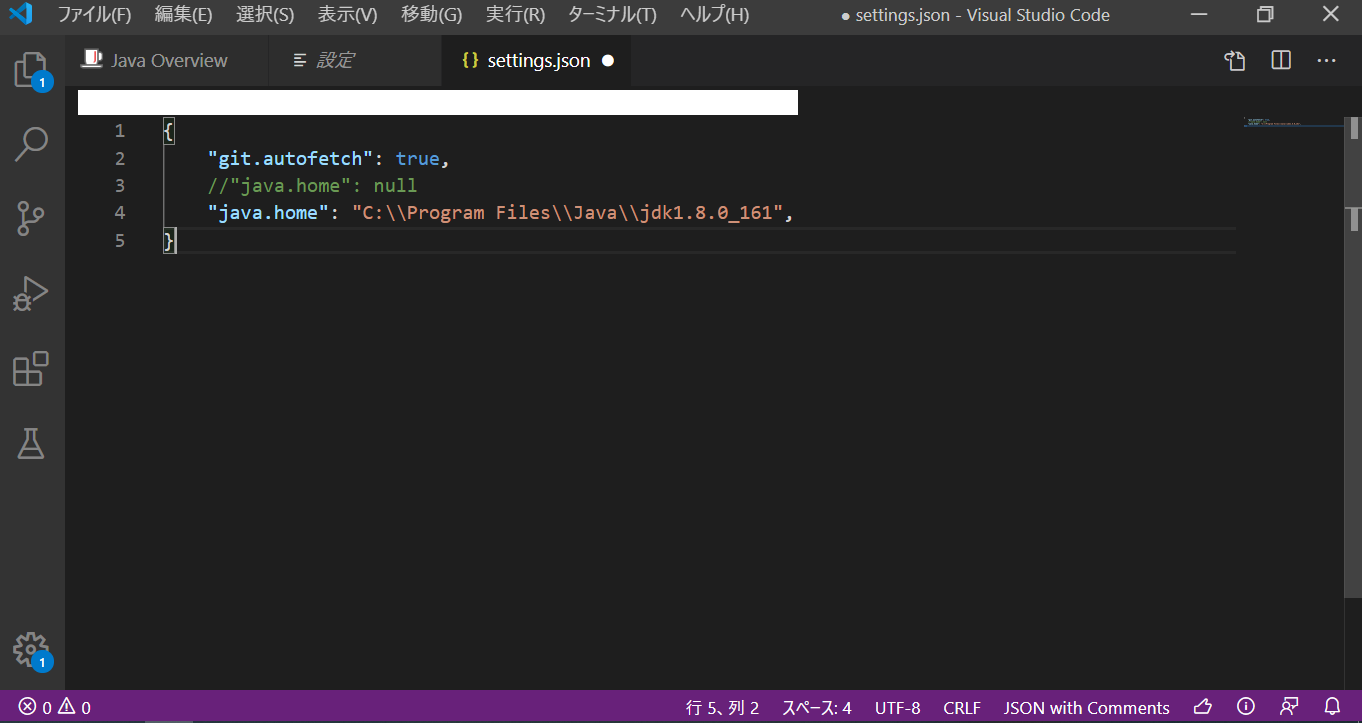The image size is (1362, 723).
Task: Click the info circle icon in status bar
Action: [x=1246, y=708]
